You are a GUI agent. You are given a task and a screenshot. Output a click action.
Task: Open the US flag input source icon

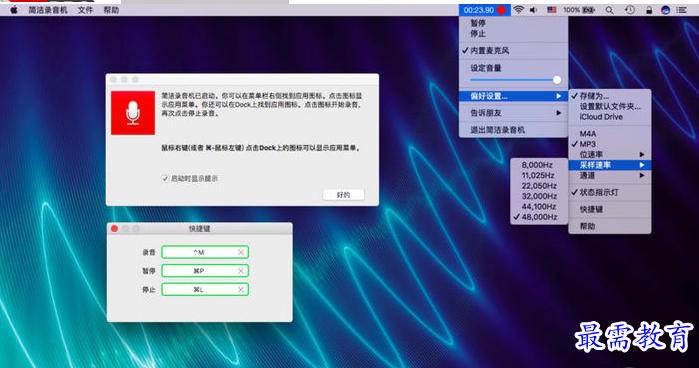click(x=551, y=10)
